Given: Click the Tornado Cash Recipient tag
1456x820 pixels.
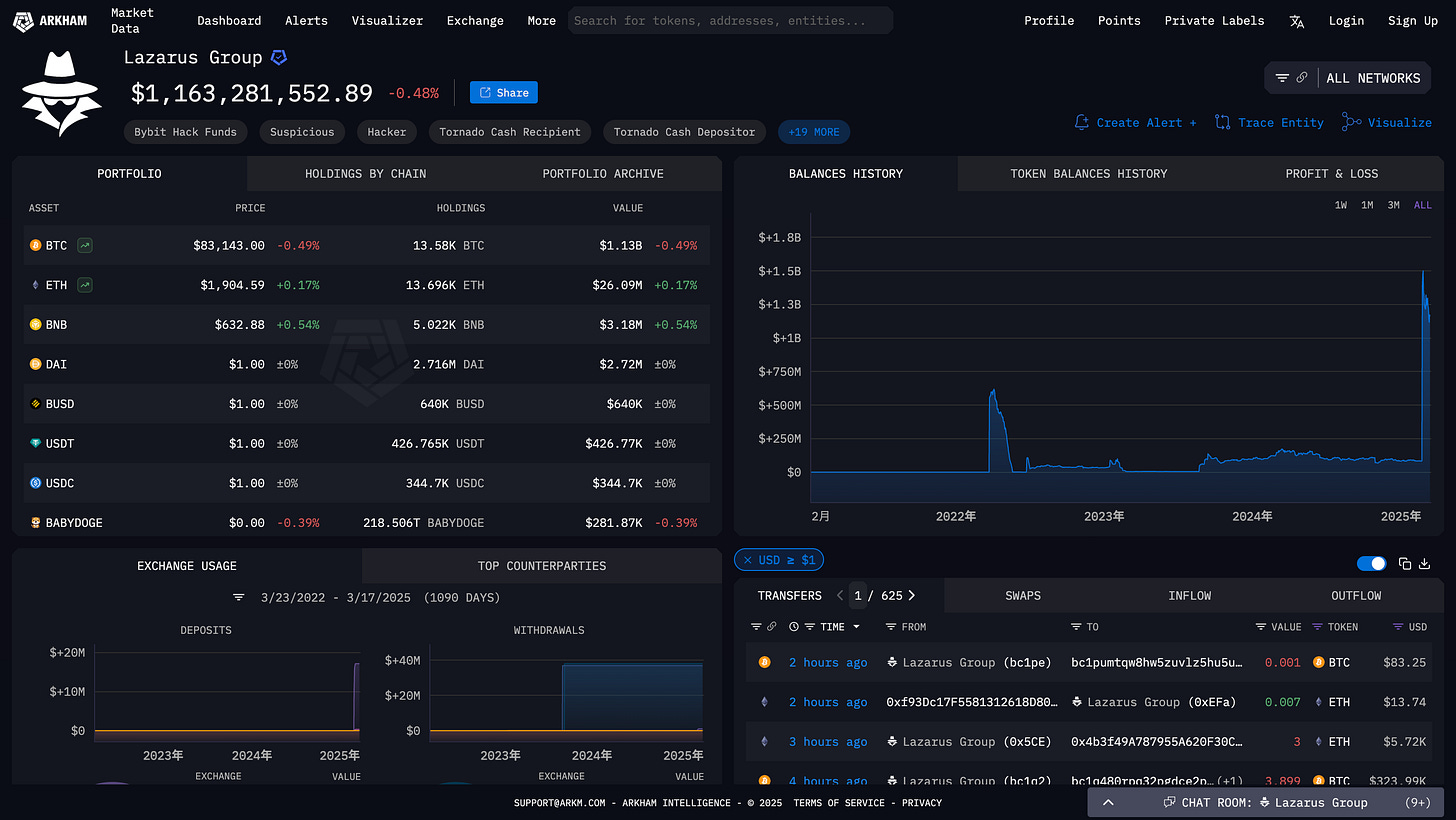Looking at the screenshot, I should pyautogui.click(x=510, y=132).
